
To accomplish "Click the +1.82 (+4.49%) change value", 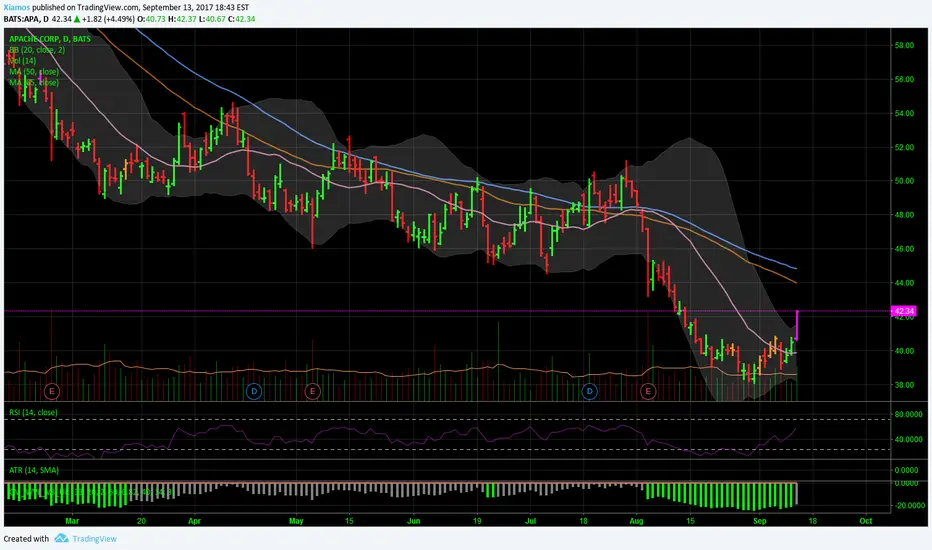I will [108, 19].
